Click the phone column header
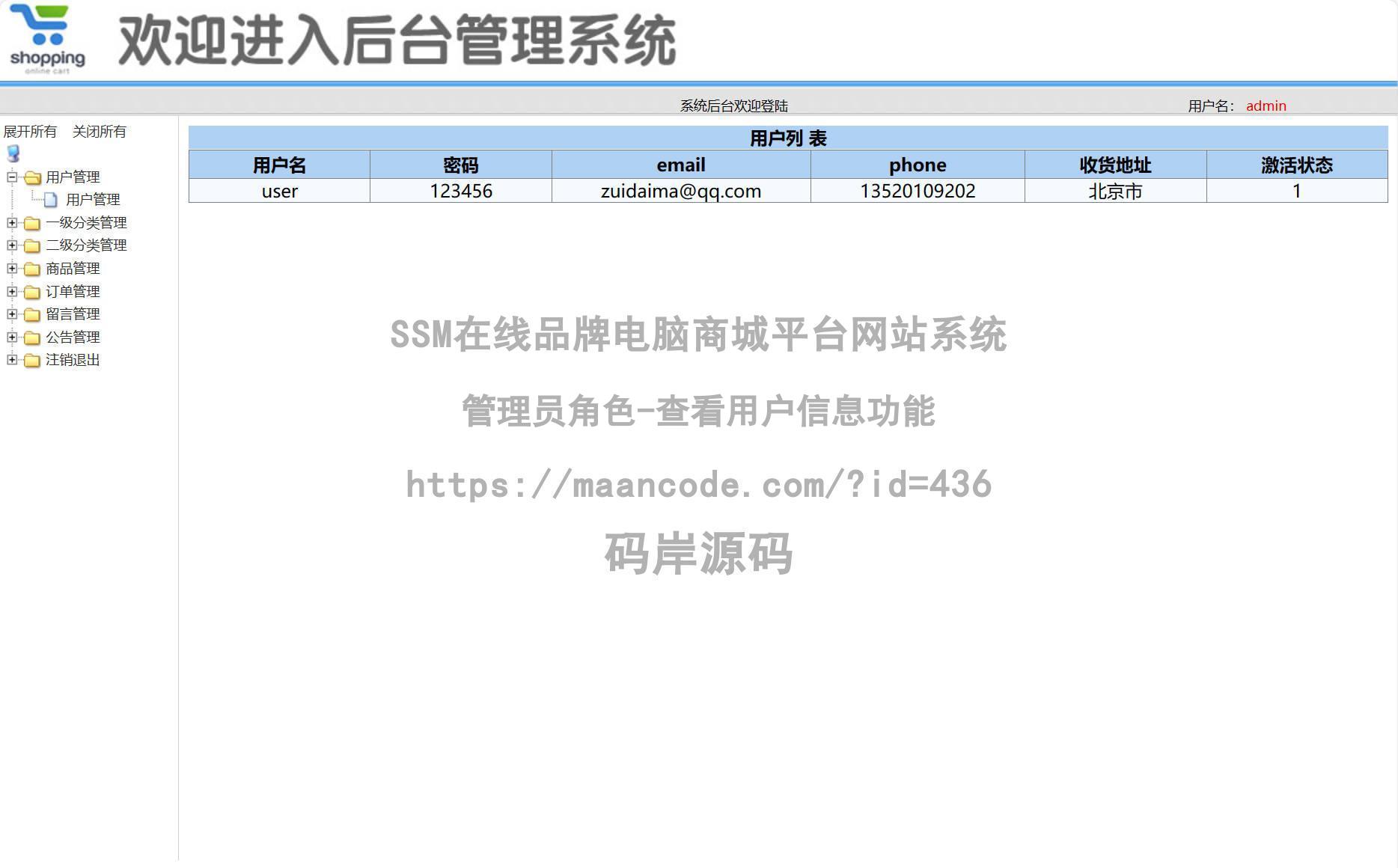 [918, 165]
